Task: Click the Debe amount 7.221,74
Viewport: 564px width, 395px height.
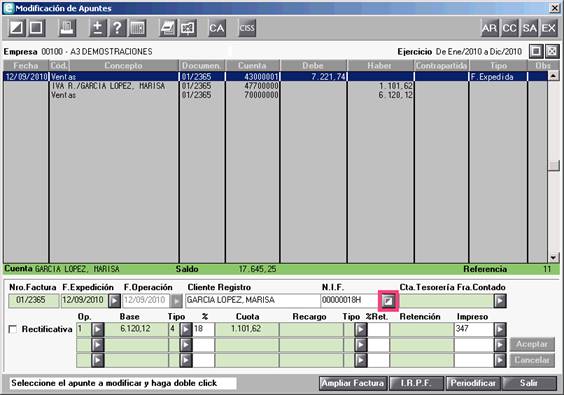Action: click(328, 76)
